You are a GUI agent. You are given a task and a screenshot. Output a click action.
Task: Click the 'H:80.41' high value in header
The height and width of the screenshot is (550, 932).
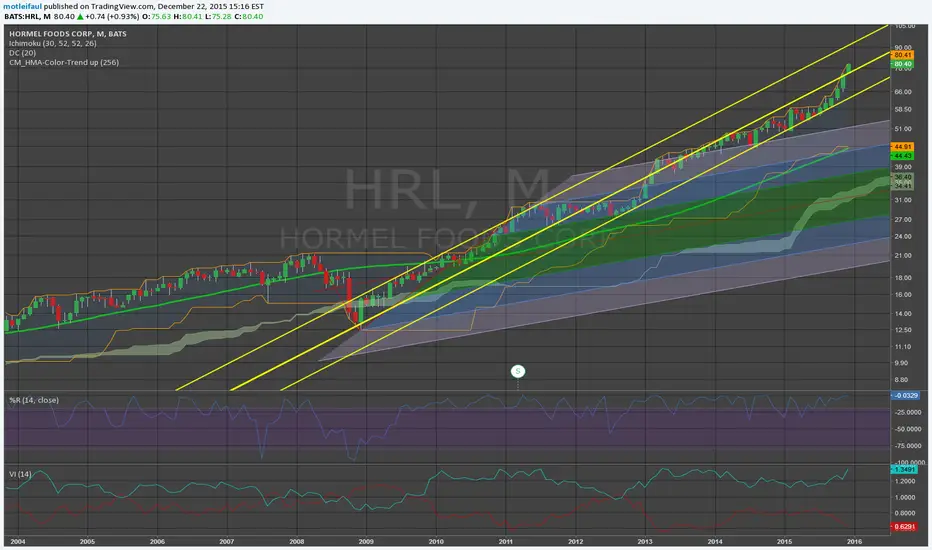pyautogui.click(x=190, y=16)
